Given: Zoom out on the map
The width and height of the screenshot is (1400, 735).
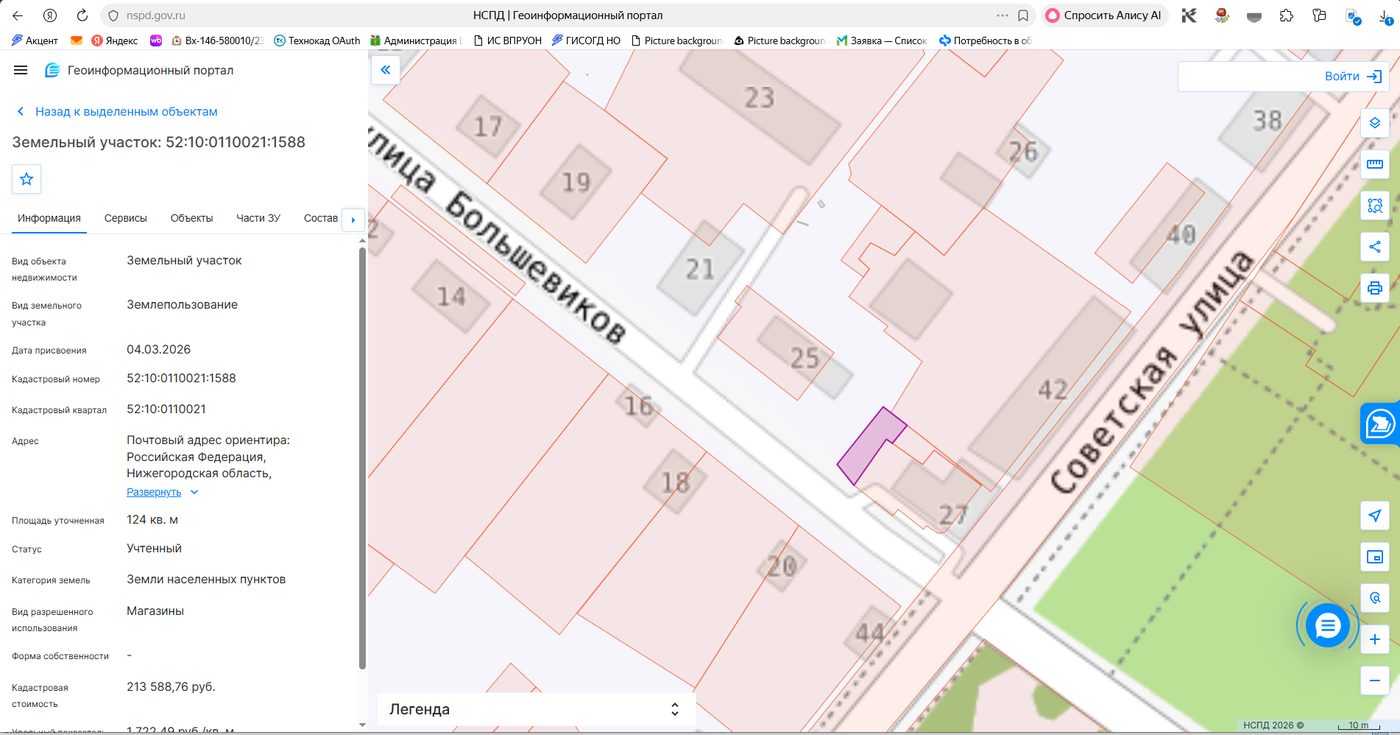Looking at the screenshot, I should pos(1375,681).
